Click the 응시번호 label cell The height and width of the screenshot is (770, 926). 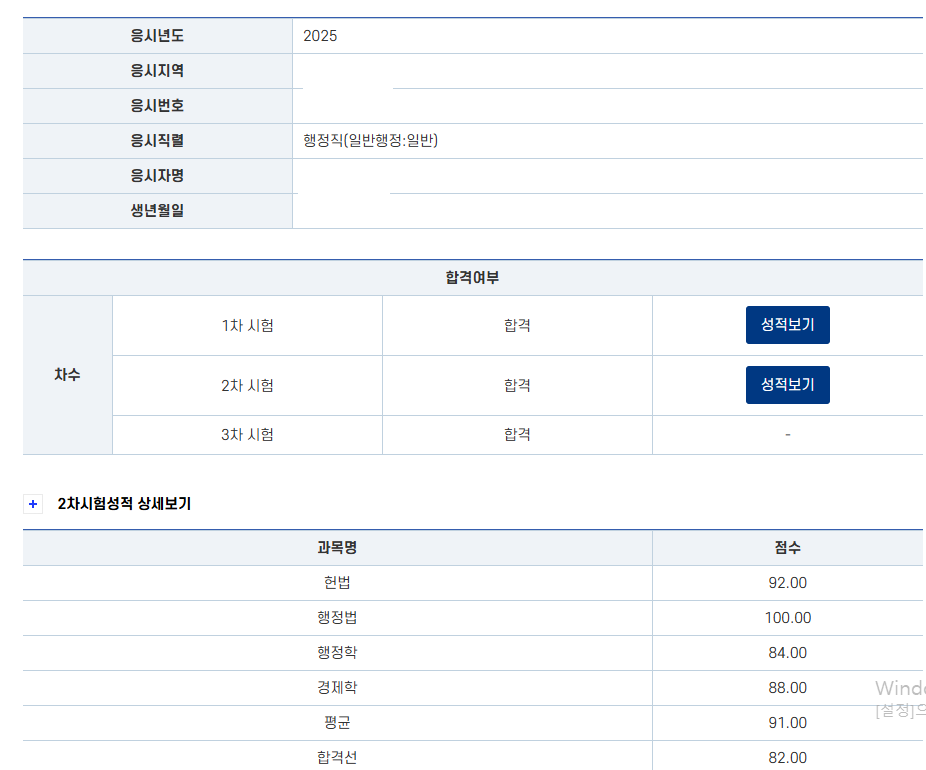click(157, 106)
